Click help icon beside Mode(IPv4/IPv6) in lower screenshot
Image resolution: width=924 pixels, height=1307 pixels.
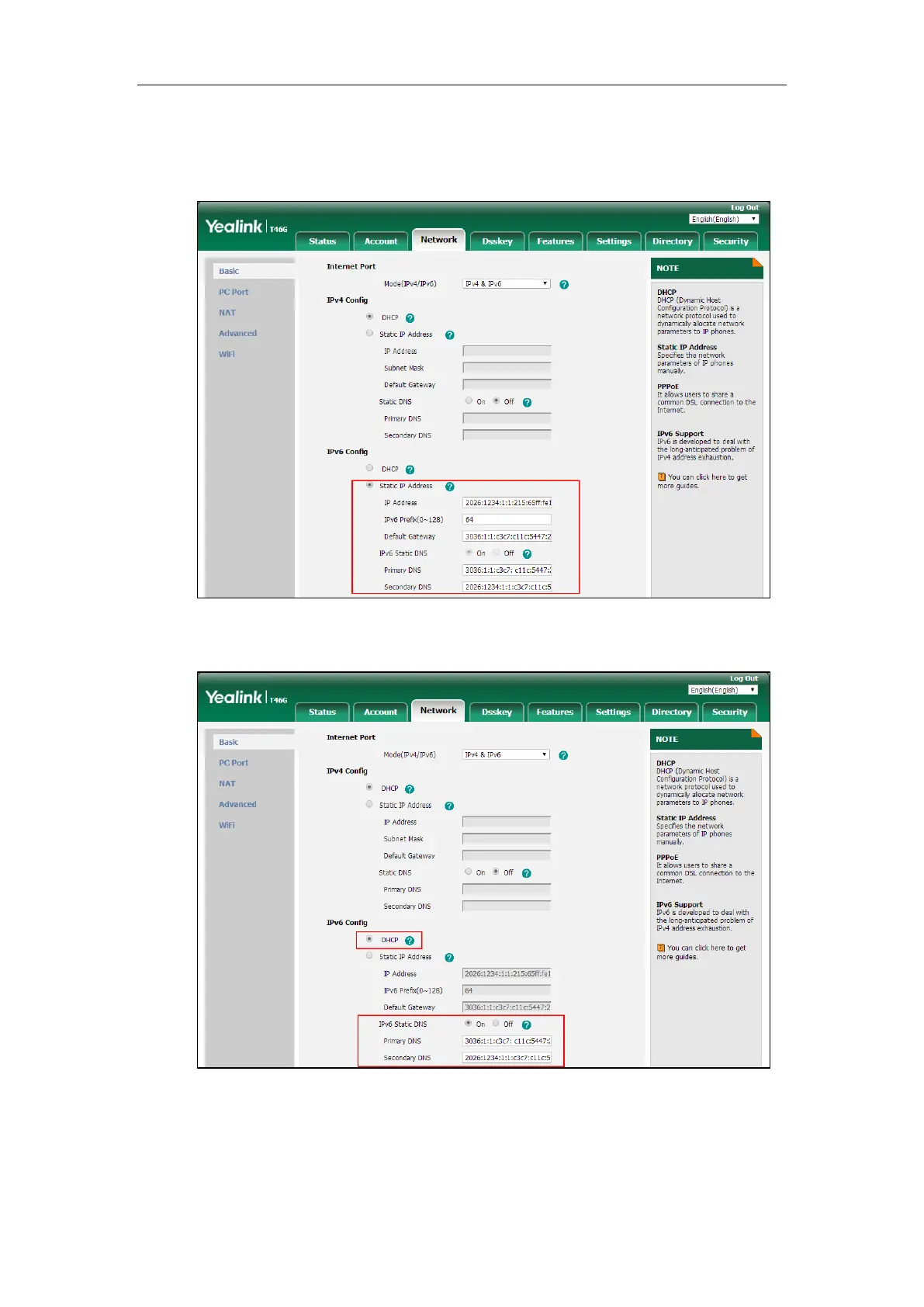[x=563, y=755]
